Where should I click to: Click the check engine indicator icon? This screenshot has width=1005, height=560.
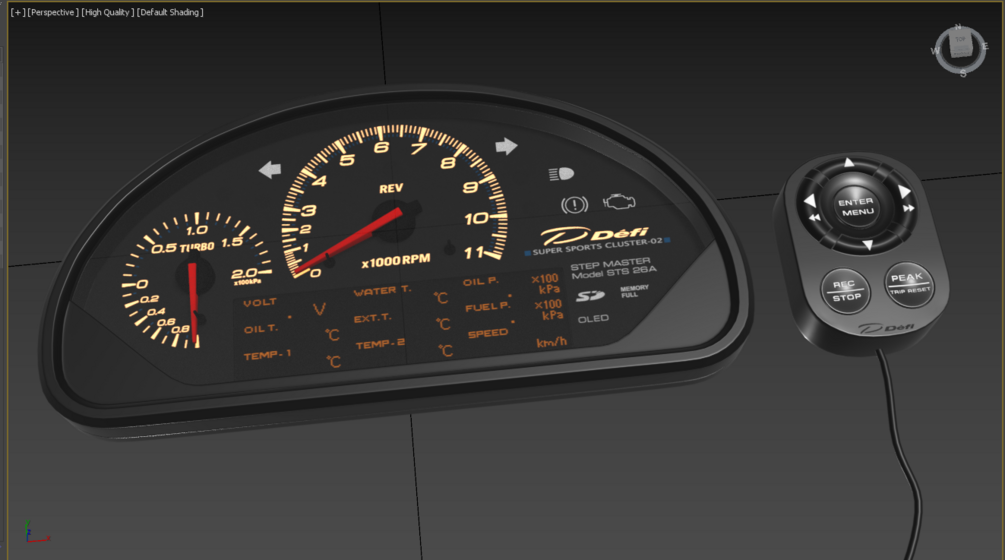(619, 202)
